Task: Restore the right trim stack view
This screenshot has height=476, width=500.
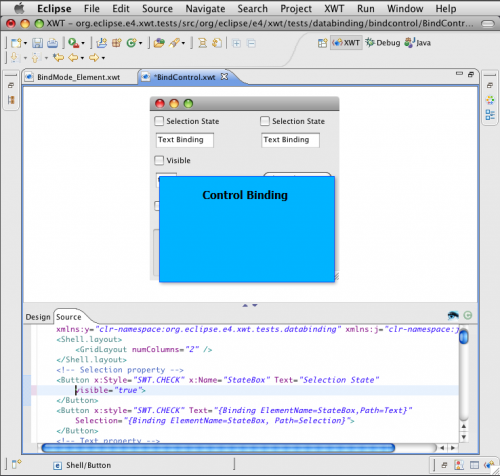Action: pyautogui.click(x=490, y=85)
